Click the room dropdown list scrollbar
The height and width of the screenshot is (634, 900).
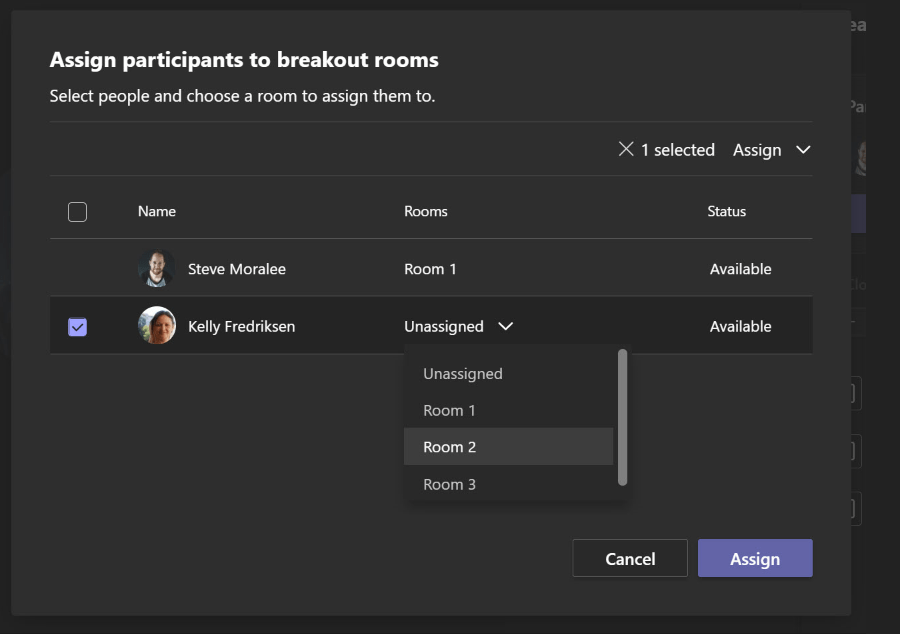[622, 417]
